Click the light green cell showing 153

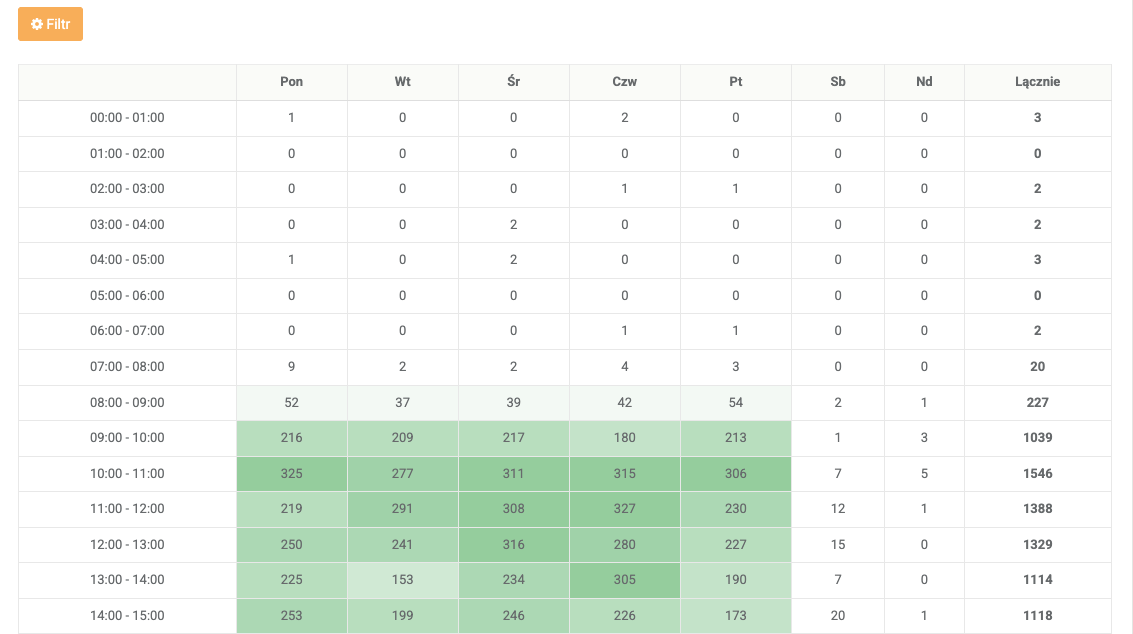(x=403, y=580)
